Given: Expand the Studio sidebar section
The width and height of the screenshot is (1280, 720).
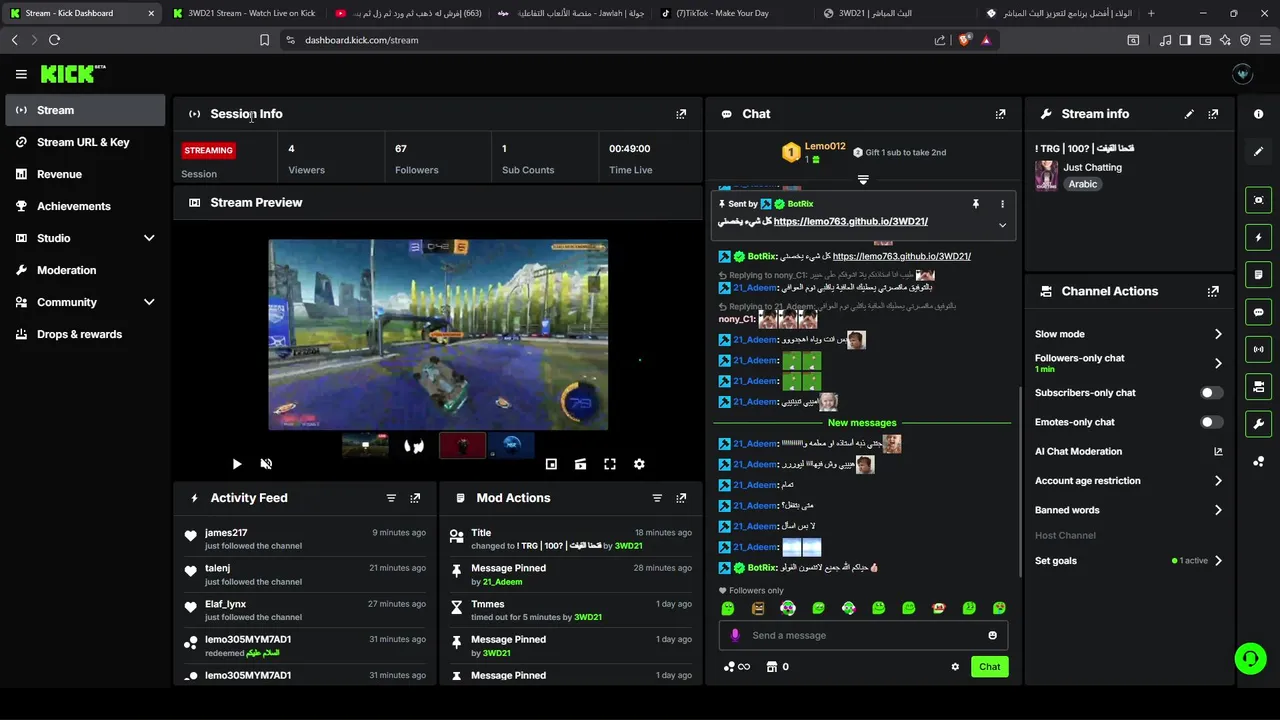Looking at the screenshot, I should click(x=149, y=238).
